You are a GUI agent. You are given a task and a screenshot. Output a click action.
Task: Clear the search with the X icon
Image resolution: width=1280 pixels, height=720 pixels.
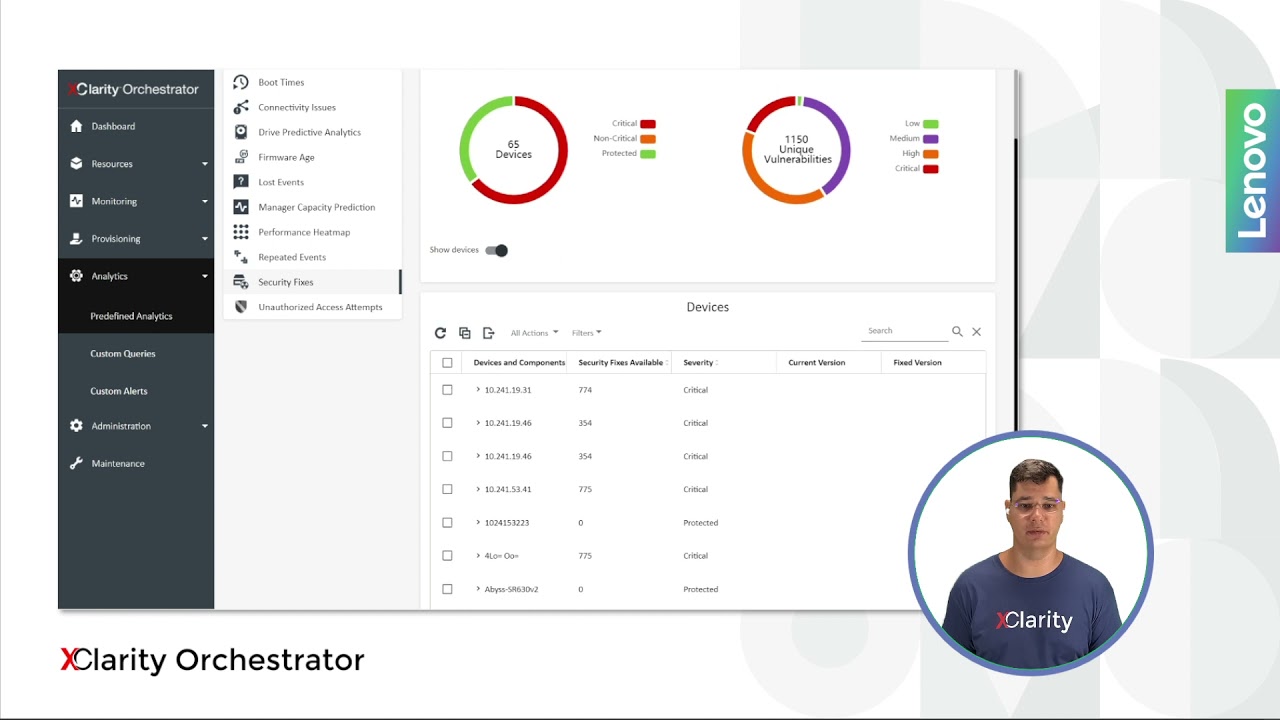pos(977,331)
